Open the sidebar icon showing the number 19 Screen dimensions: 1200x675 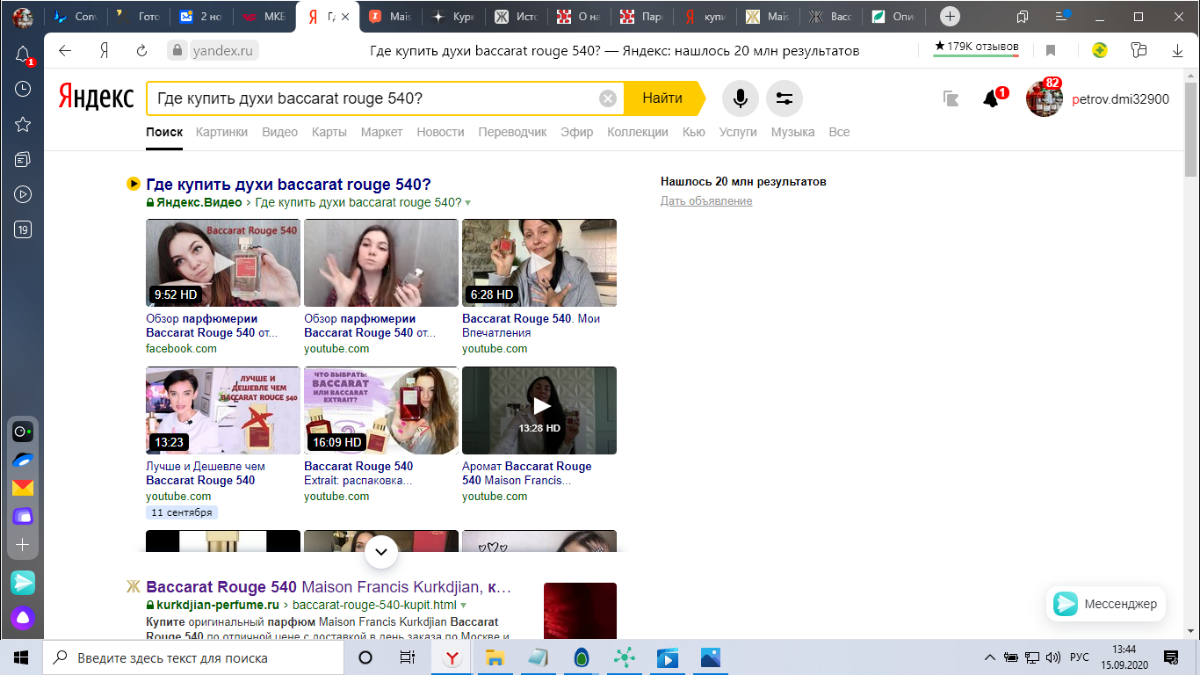click(22, 230)
